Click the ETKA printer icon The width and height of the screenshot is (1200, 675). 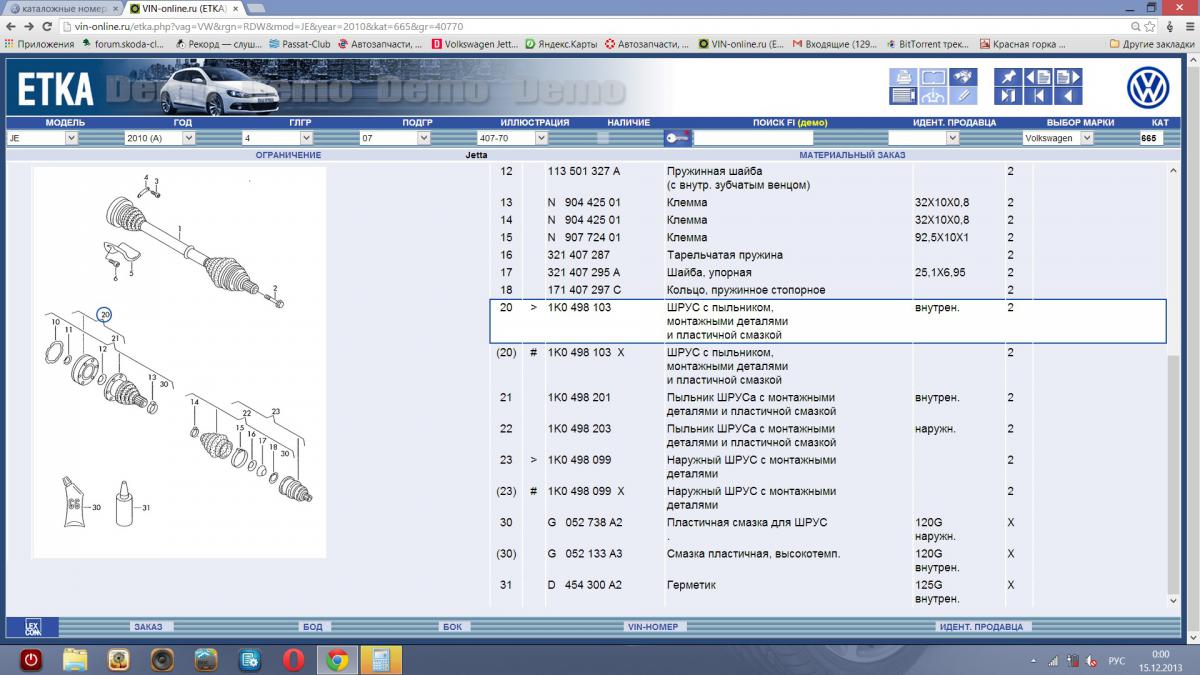point(903,77)
